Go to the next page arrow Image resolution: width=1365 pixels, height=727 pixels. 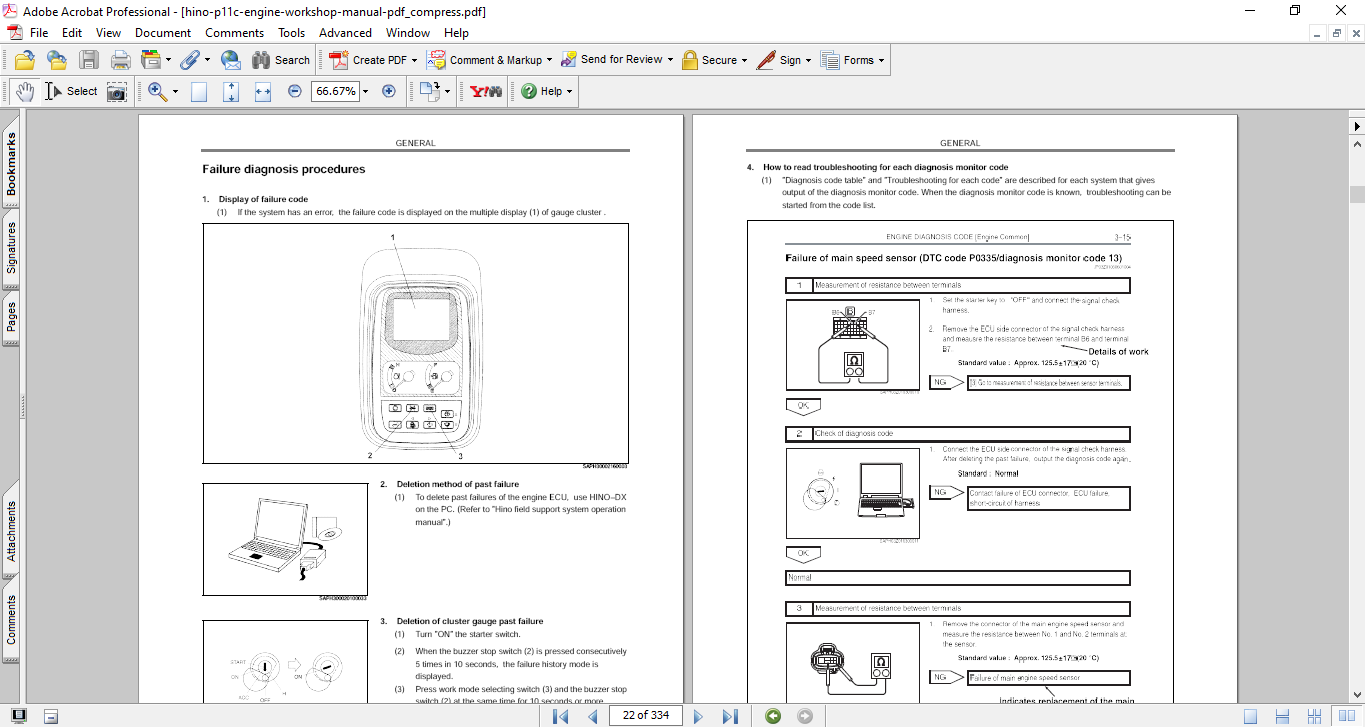point(698,715)
